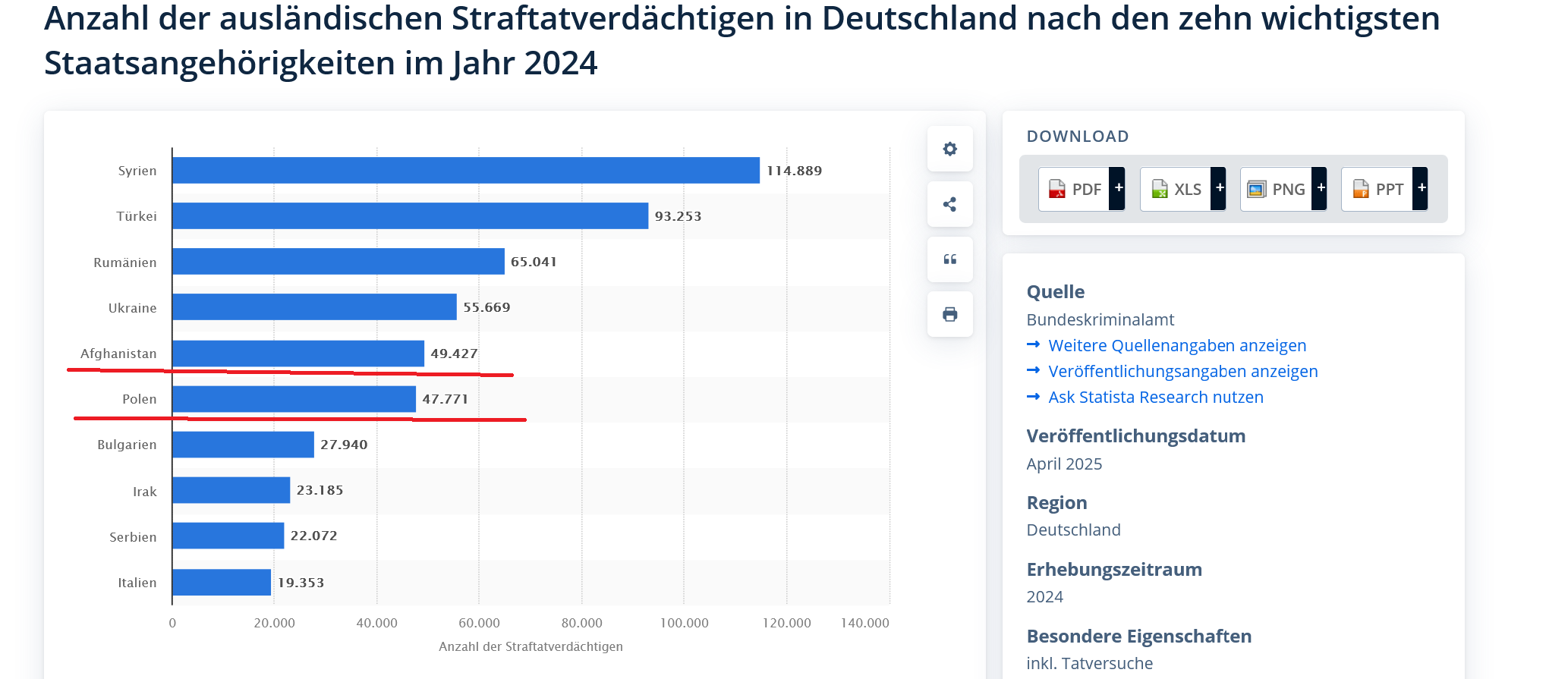Select the blue Serbien bar

[x=228, y=535]
